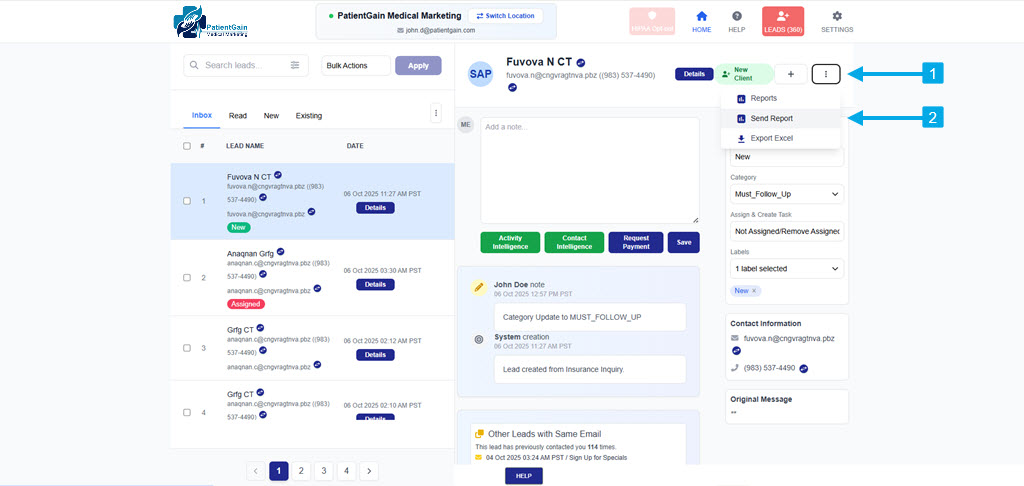Viewport: 1024px width, 486px height.
Task: Click the PatientGain logo
Action: pos(210,23)
